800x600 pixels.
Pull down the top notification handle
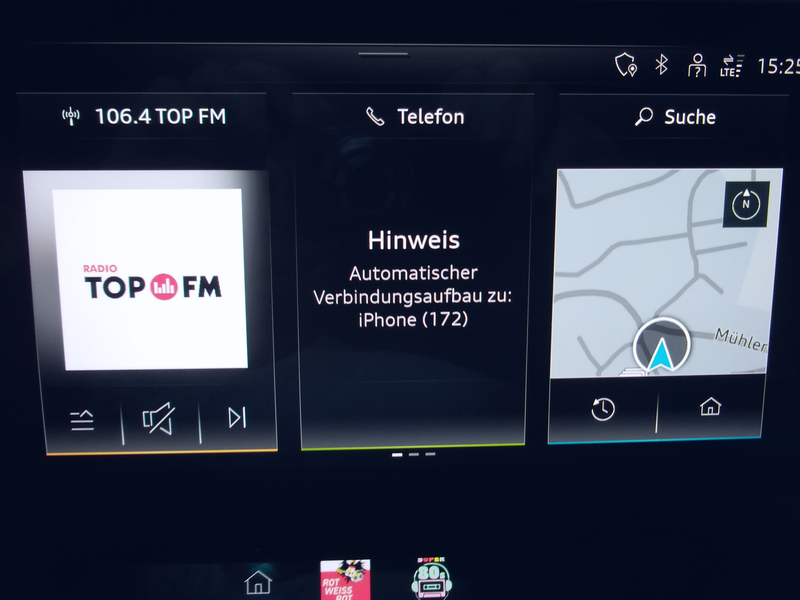tap(383, 54)
